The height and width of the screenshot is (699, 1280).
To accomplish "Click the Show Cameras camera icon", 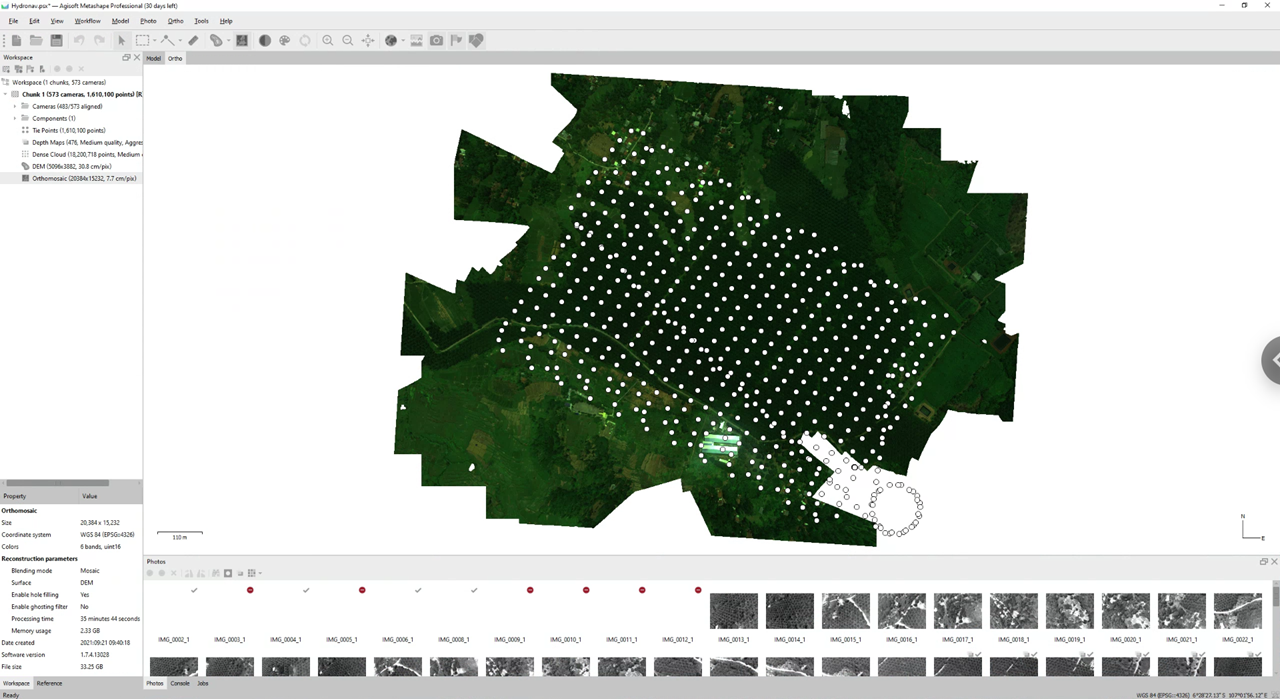I will coord(437,41).
